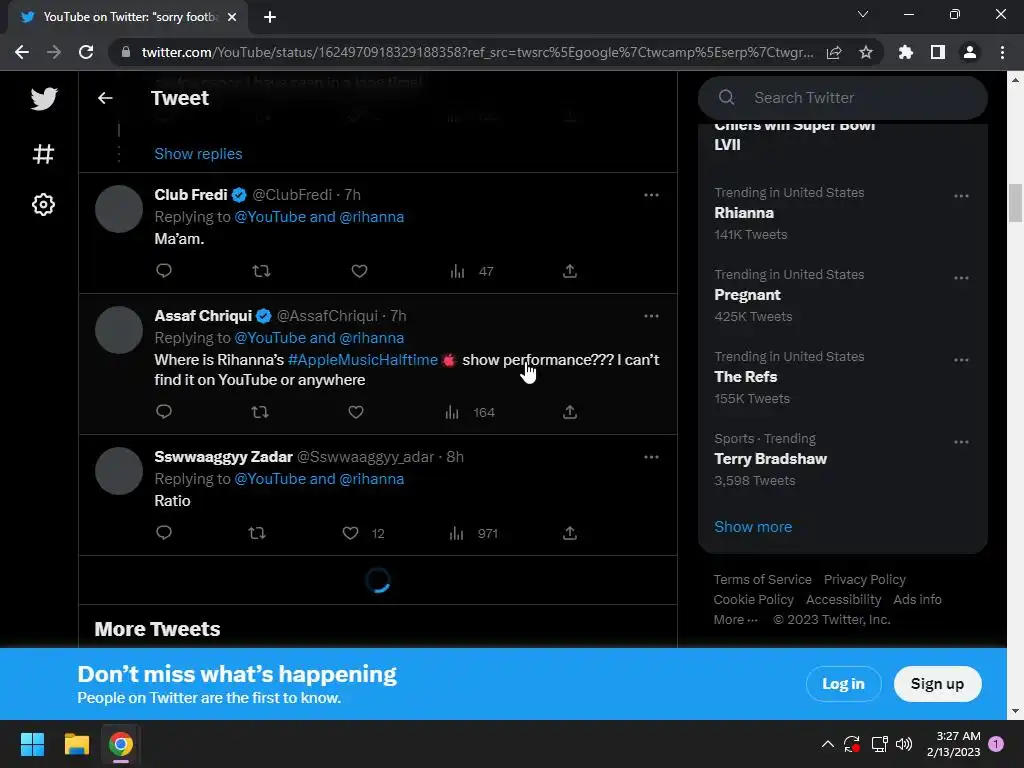Open Terms of Service link
Screen dimensions: 1024x768
(762, 579)
